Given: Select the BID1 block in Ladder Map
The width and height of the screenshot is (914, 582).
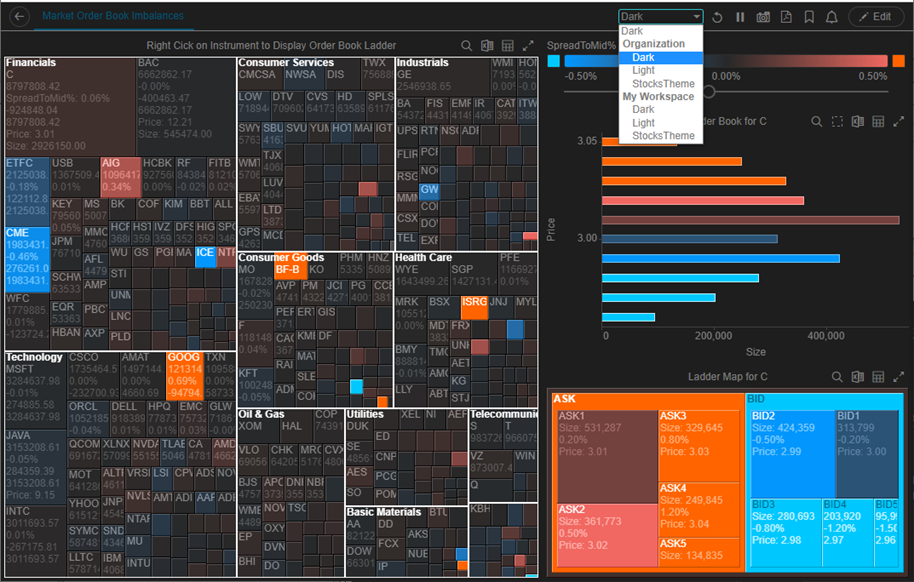Looking at the screenshot, I should 867,454.
